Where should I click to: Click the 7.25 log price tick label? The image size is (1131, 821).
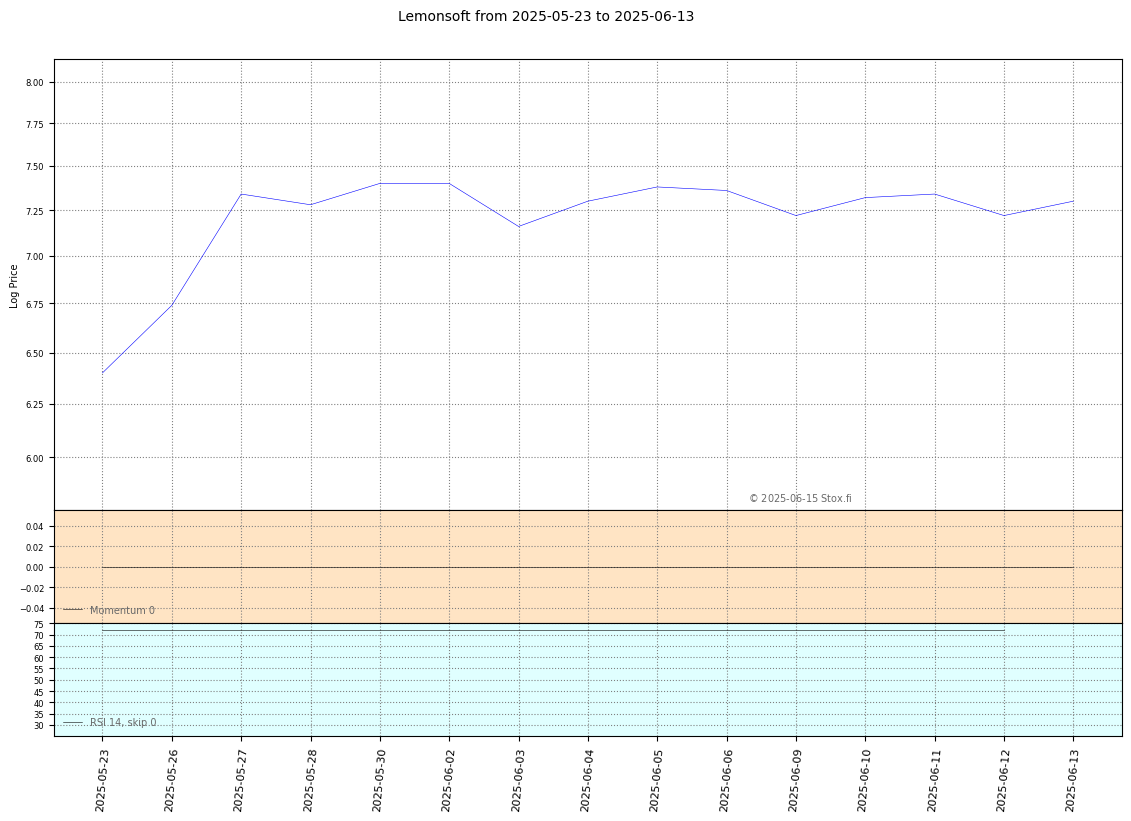35,211
